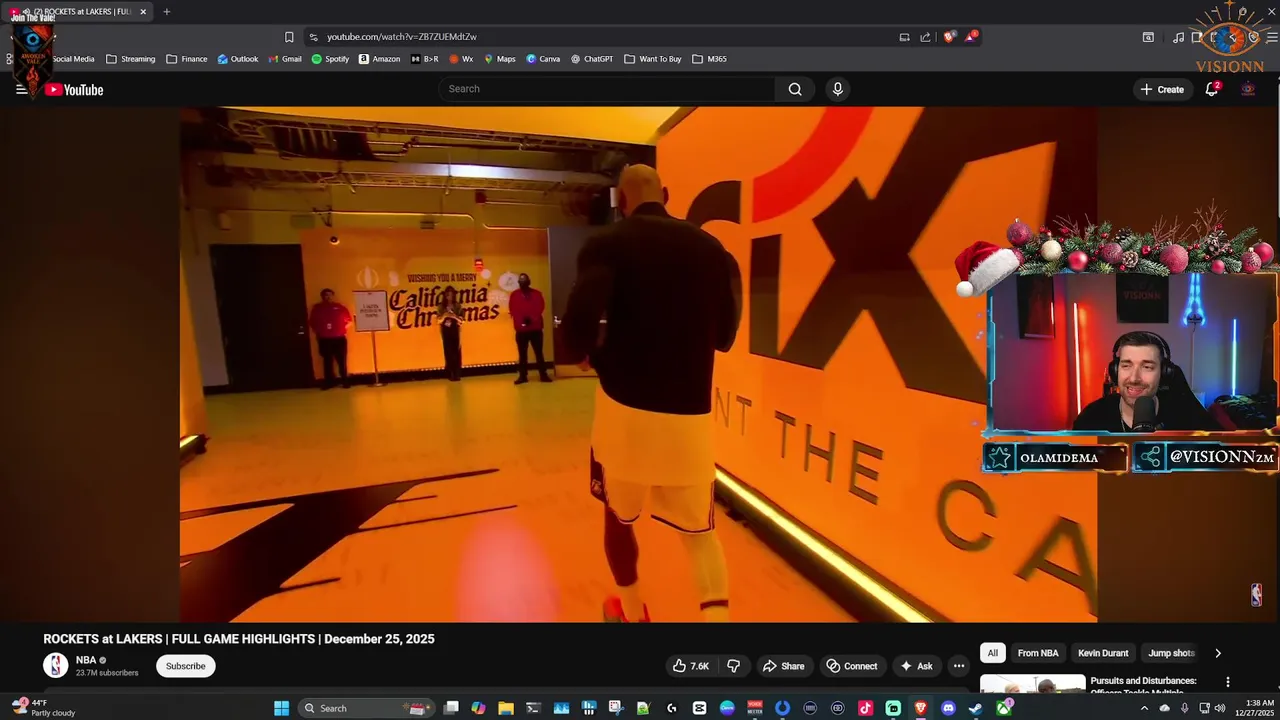Open the media playlist music note icon

coord(1179,37)
